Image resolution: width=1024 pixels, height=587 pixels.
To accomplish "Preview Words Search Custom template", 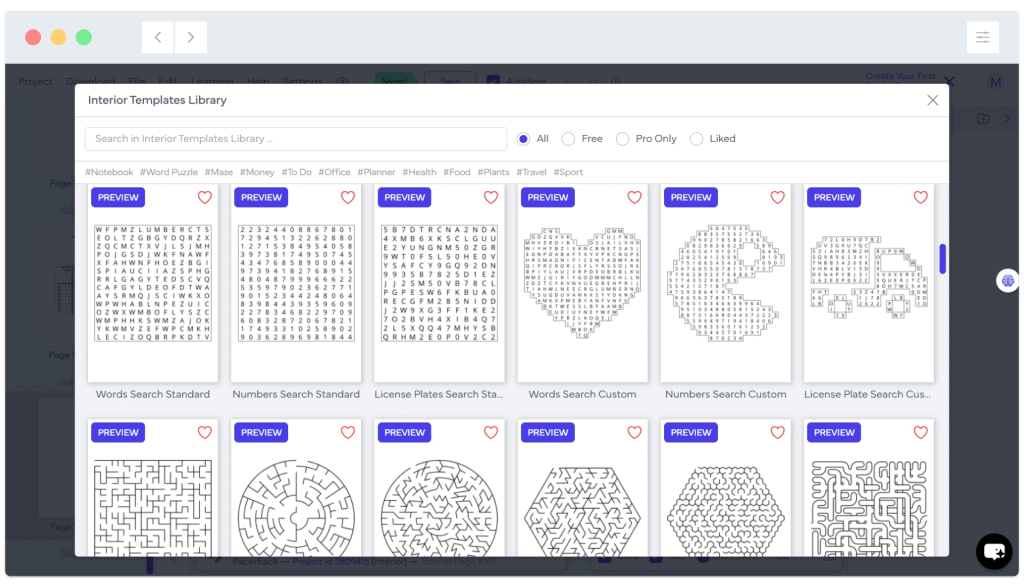I will click(x=547, y=197).
